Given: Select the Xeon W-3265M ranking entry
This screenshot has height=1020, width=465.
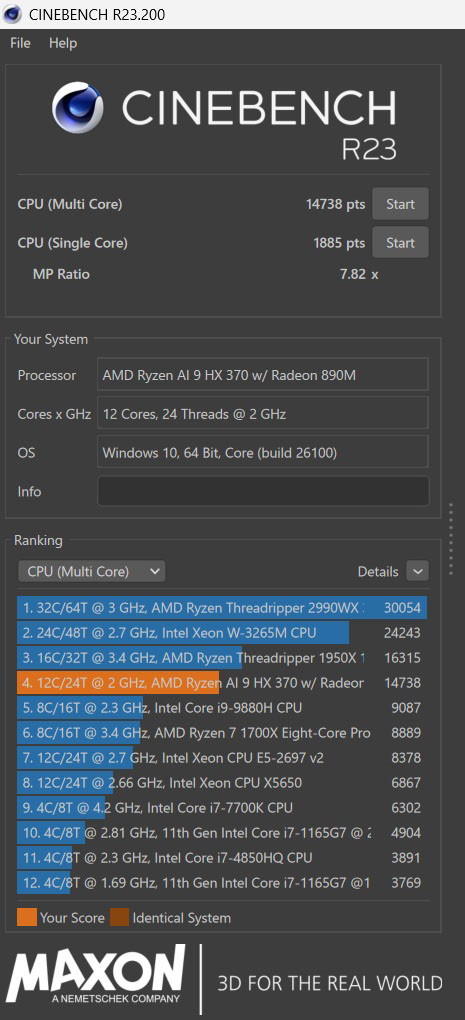Looking at the screenshot, I should point(222,633).
